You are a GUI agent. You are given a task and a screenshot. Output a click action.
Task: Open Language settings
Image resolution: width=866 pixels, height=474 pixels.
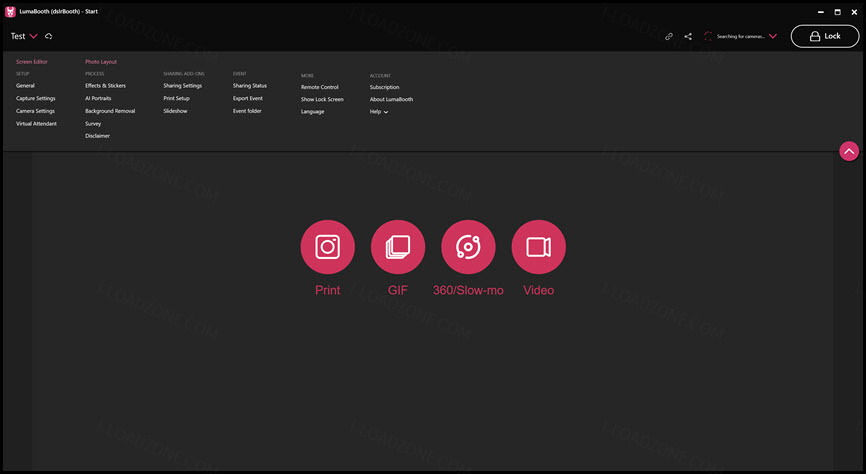pyautogui.click(x=313, y=112)
